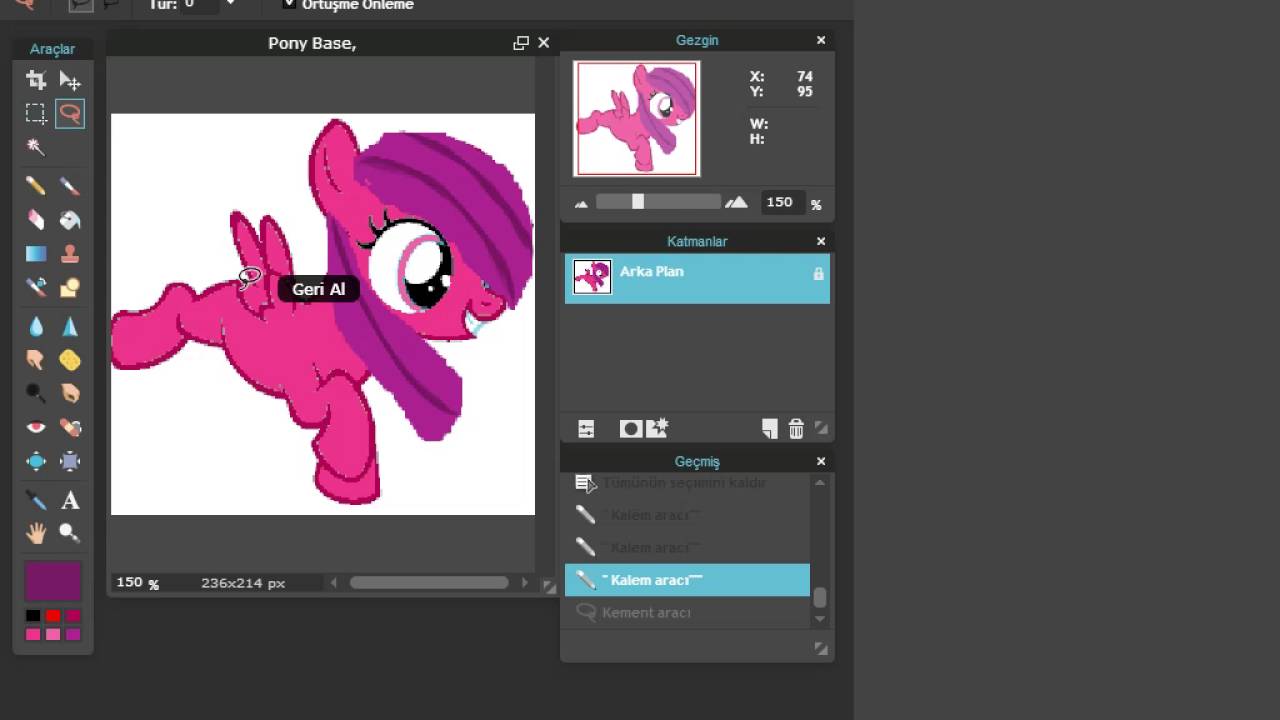Screen dimensions: 1280x720
Task: Select the Paint Bucket tool
Action: point(70,220)
